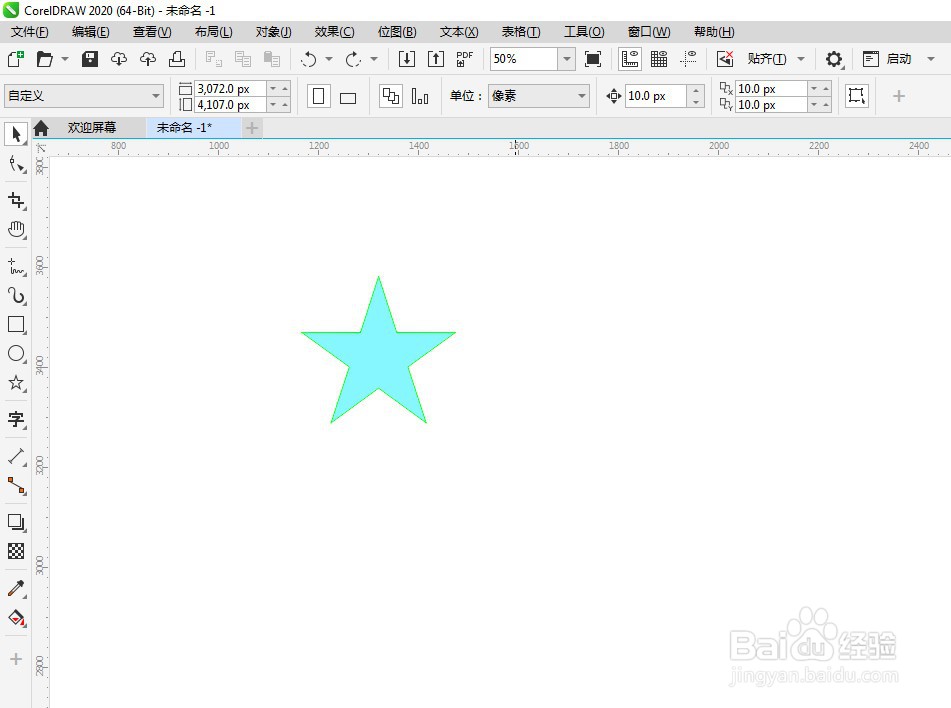951x708 pixels.
Task: Select the Text tool
Action: coord(16,419)
